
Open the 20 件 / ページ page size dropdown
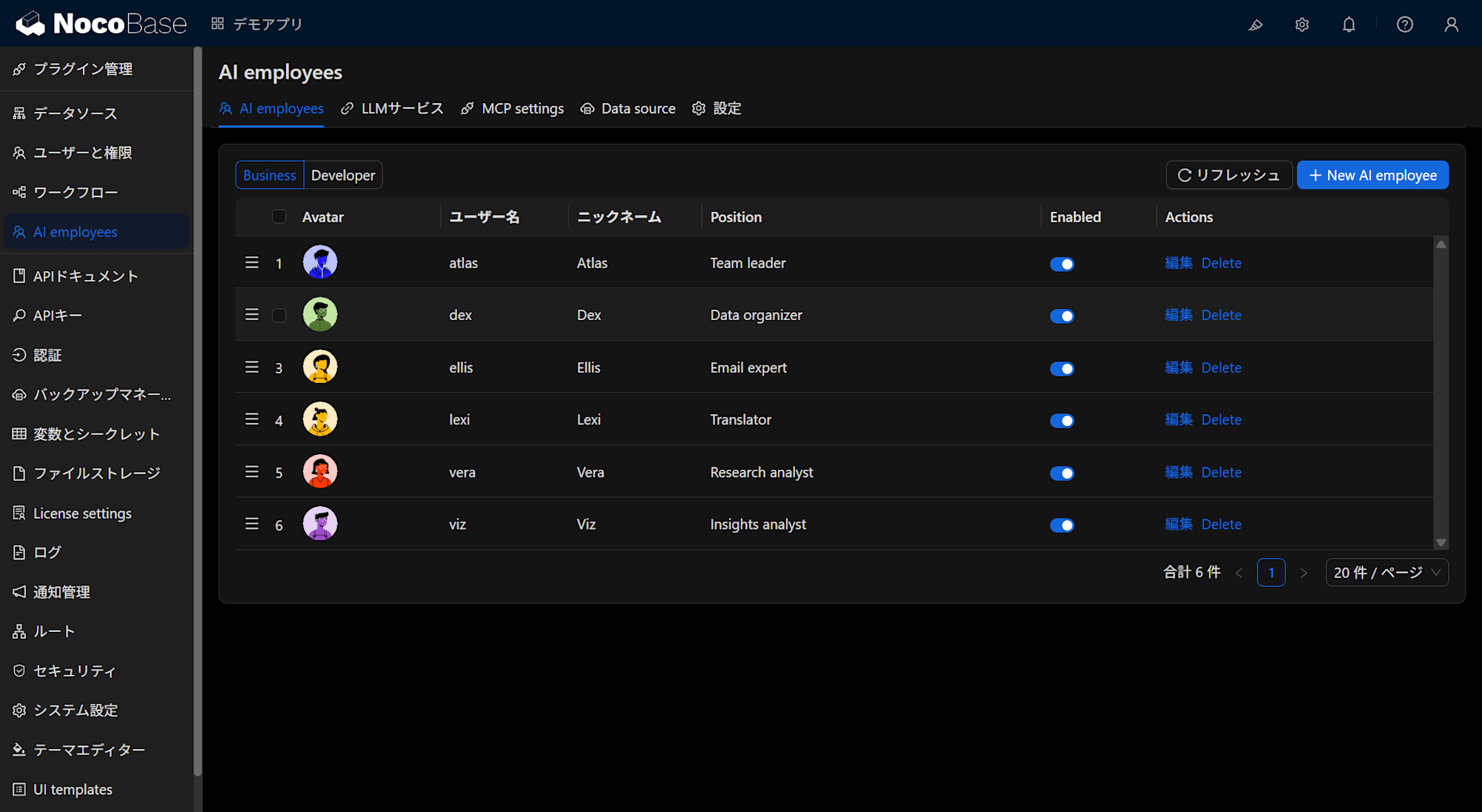(x=1387, y=573)
